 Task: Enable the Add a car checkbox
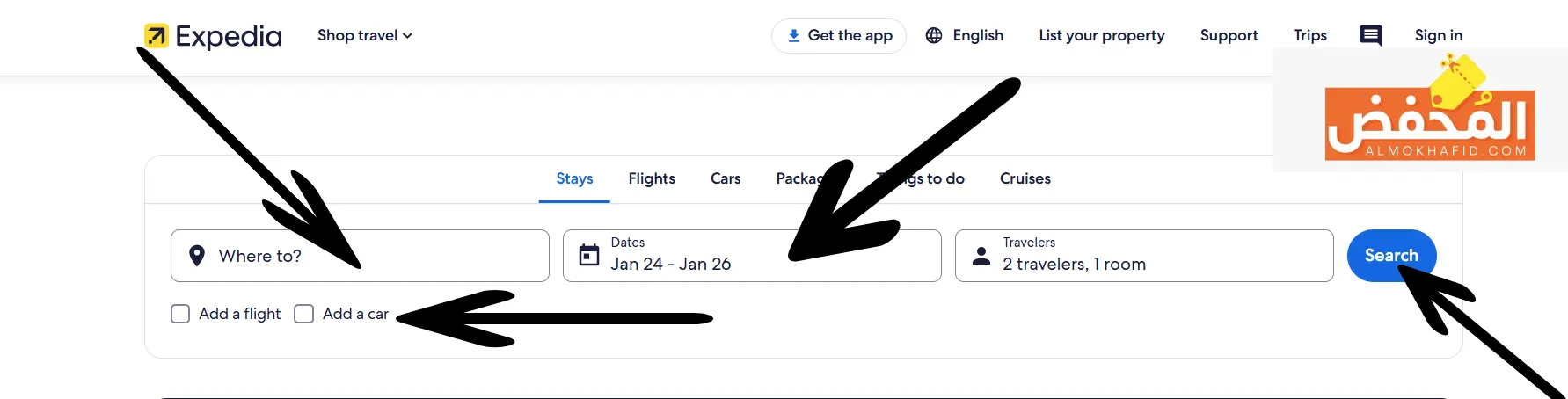[x=303, y=314]
